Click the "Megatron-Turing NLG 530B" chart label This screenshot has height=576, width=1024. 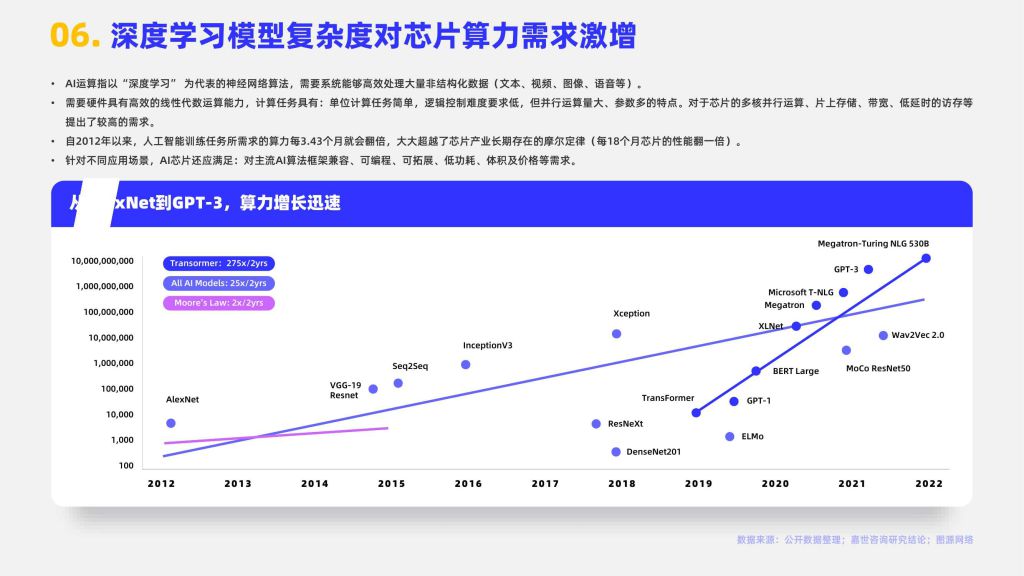pyautogui.click(x=873, y=244)
